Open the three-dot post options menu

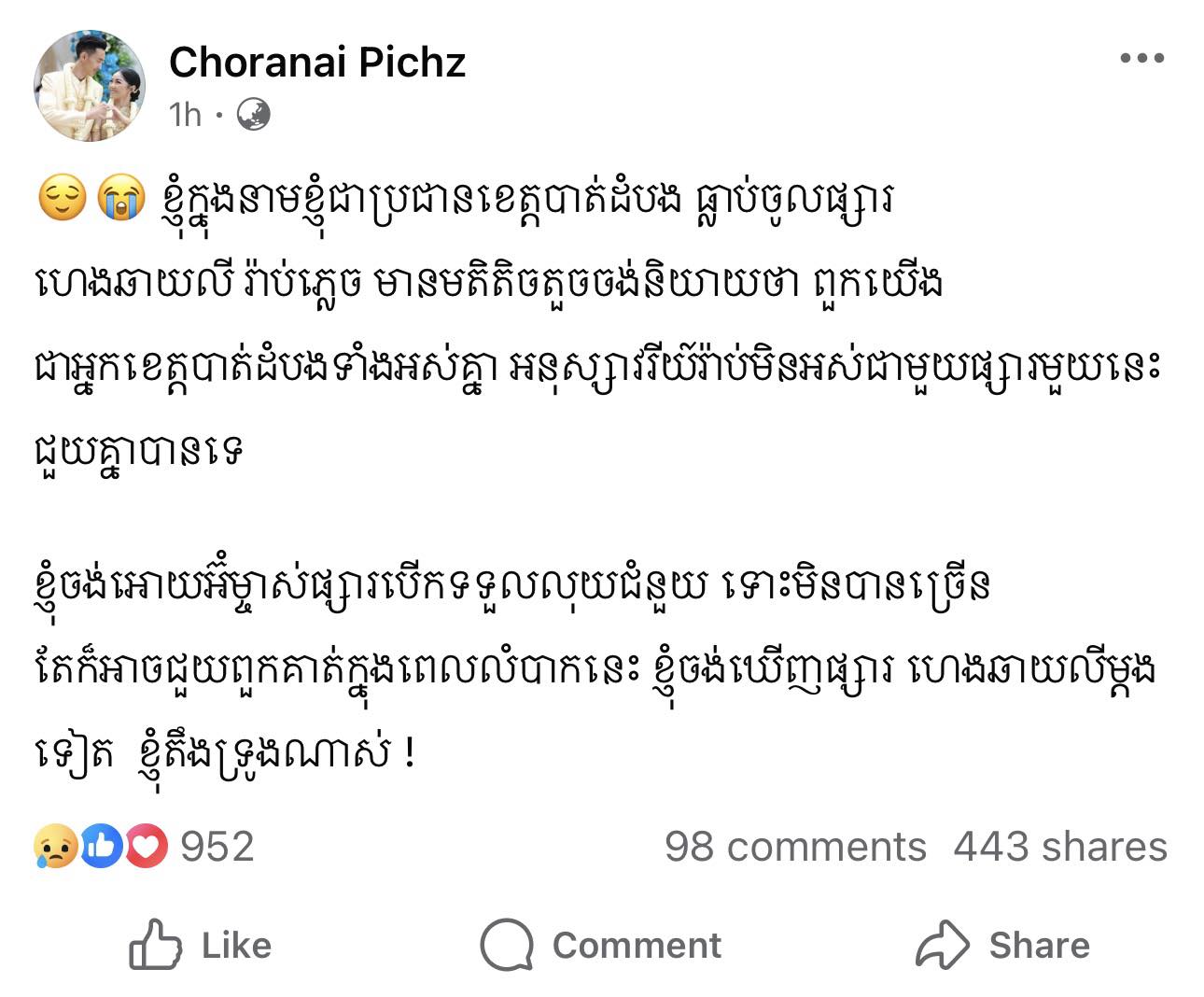[1141, 59]
